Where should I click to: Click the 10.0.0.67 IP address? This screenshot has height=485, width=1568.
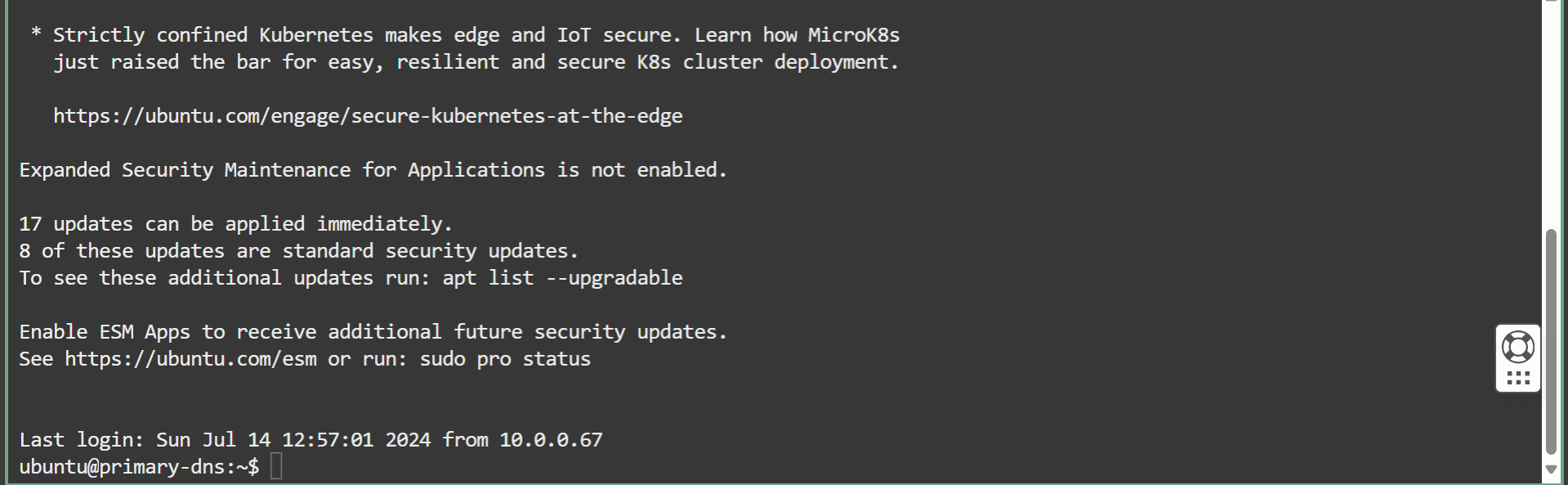[551, 440]
